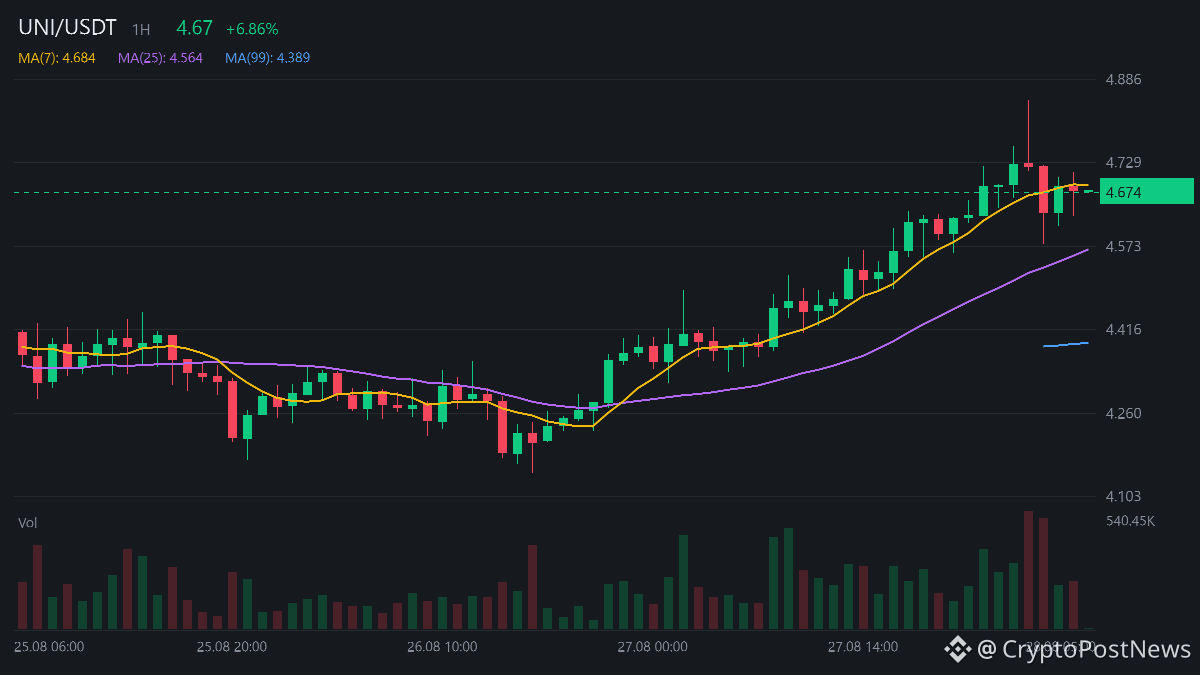1200x675 pixels.
Task: Select the MA(25): 4.564 indicator label
Action: 160,58
